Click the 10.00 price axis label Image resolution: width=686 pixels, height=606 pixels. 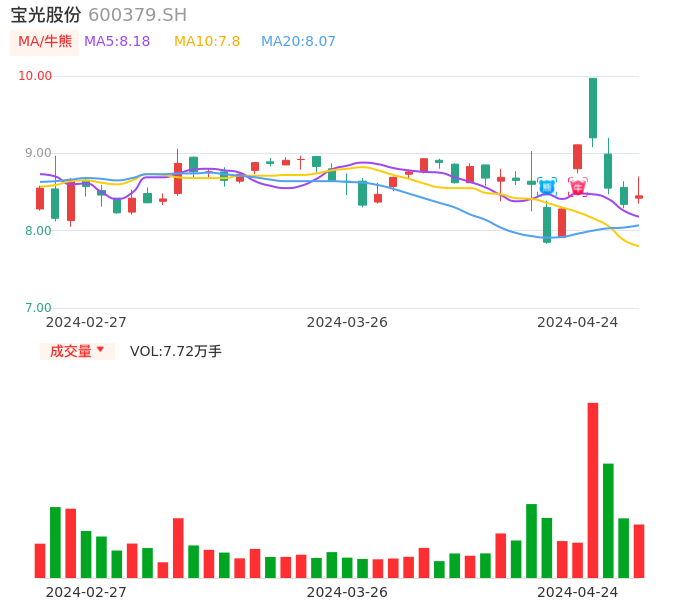pyautogui.click(x=35, y=76)
